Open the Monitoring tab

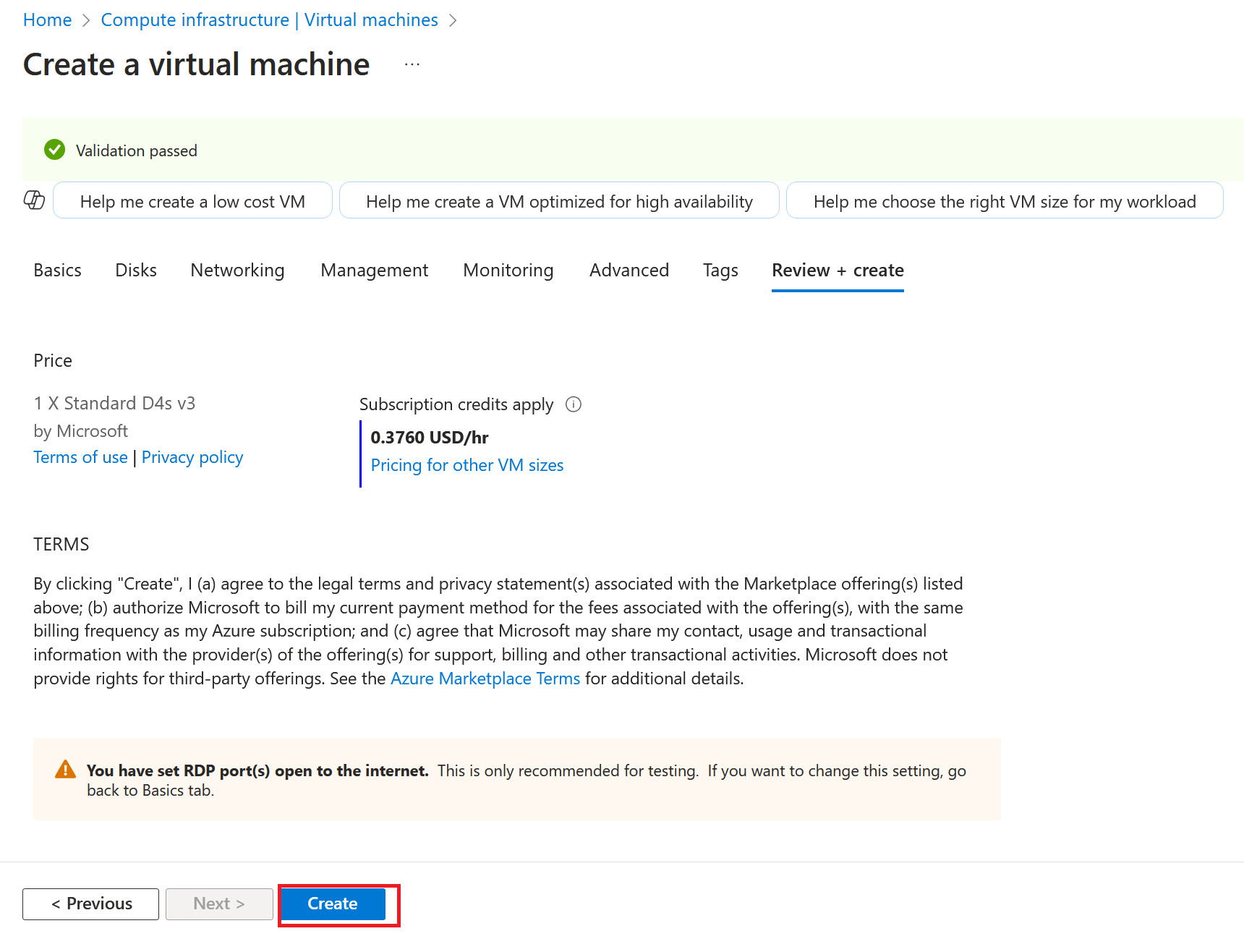(508, 270)
